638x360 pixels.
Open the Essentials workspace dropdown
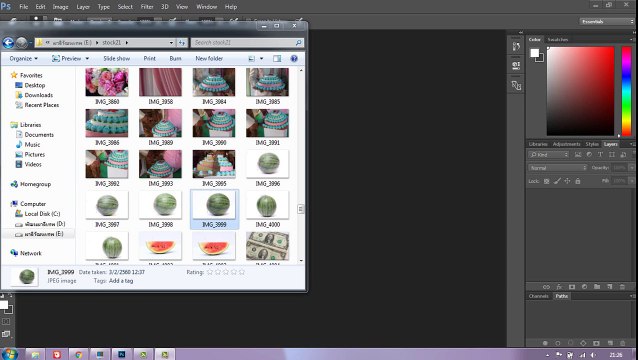[607, 21]
